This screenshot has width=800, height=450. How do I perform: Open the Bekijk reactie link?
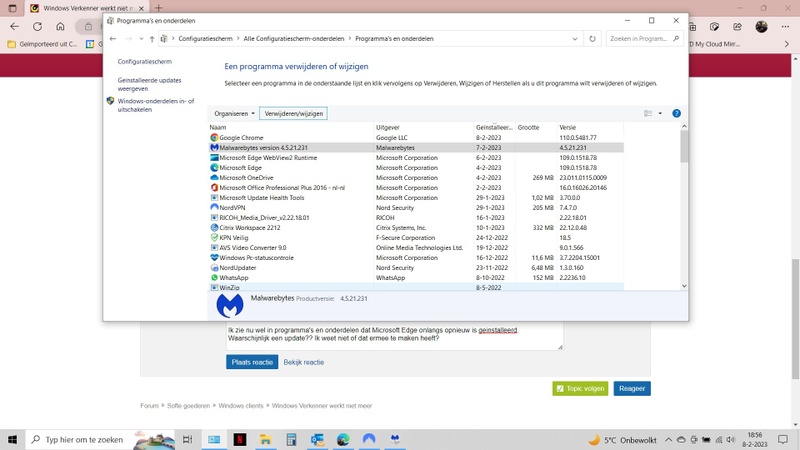304,362
